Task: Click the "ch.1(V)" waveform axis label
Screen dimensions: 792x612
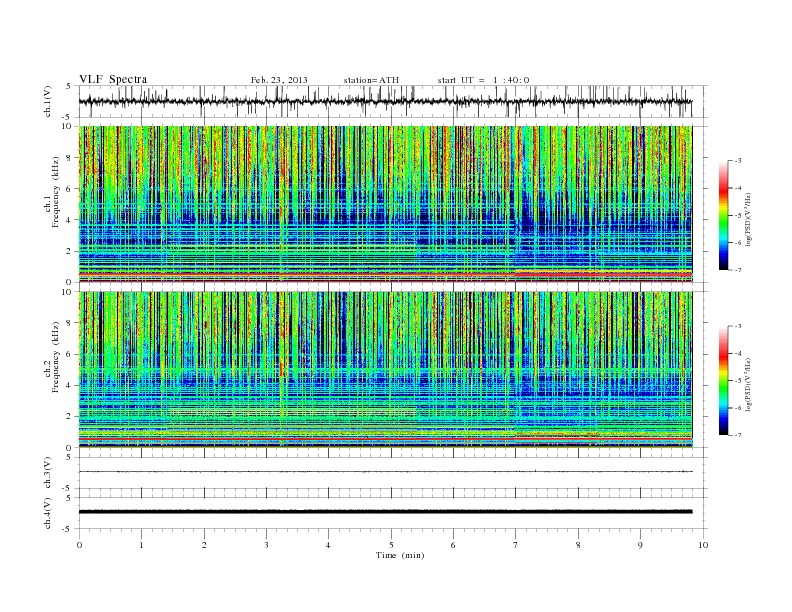Action: (48, 101)
